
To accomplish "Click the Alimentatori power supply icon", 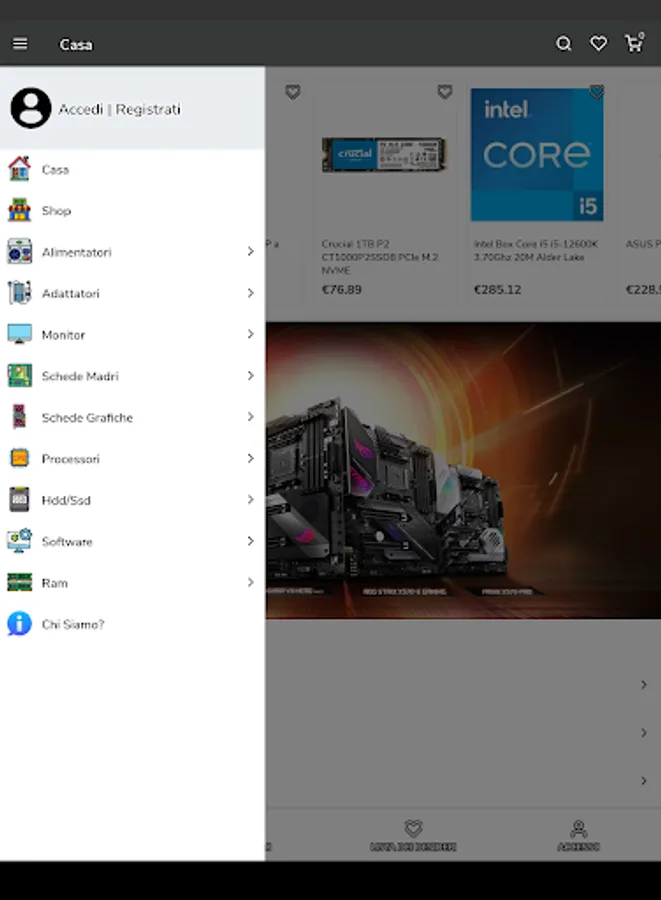I will coord(19,252).
